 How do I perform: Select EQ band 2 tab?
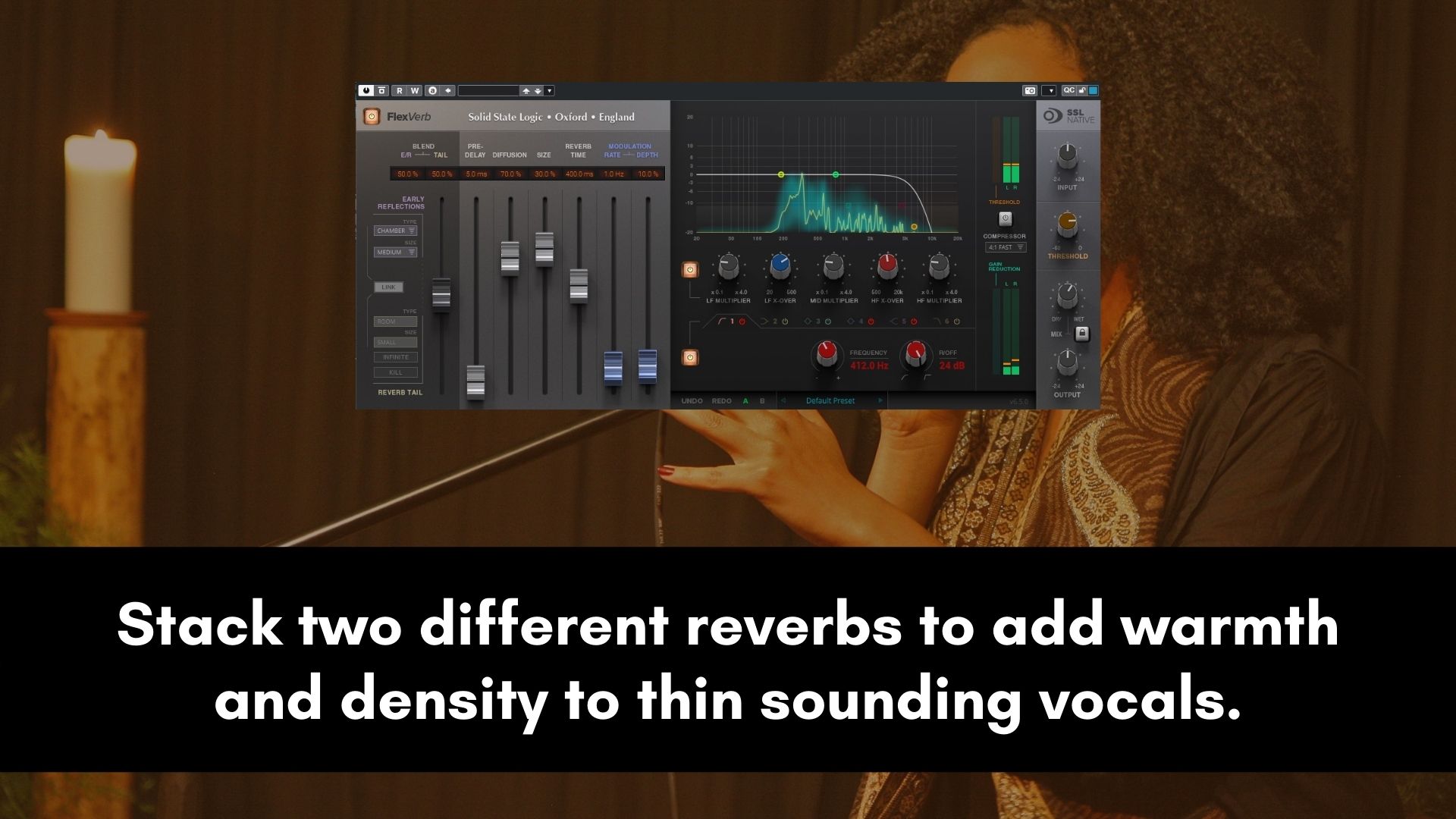click(773, 322)
